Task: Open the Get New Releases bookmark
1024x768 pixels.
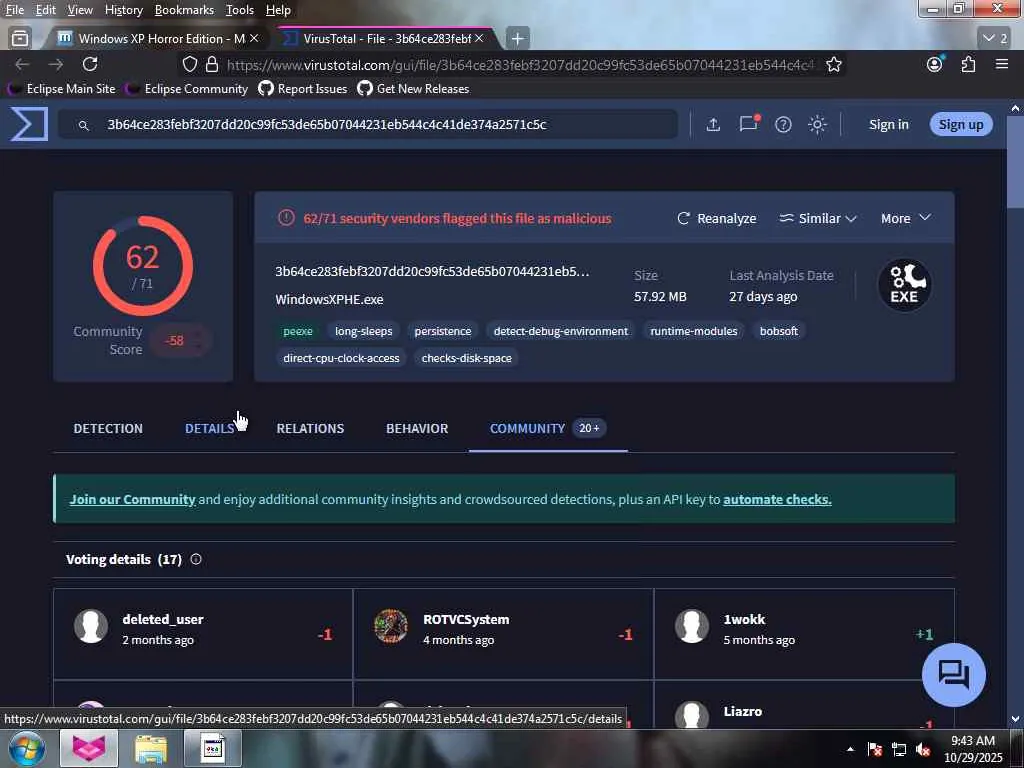Action: (x=413, y=89)
